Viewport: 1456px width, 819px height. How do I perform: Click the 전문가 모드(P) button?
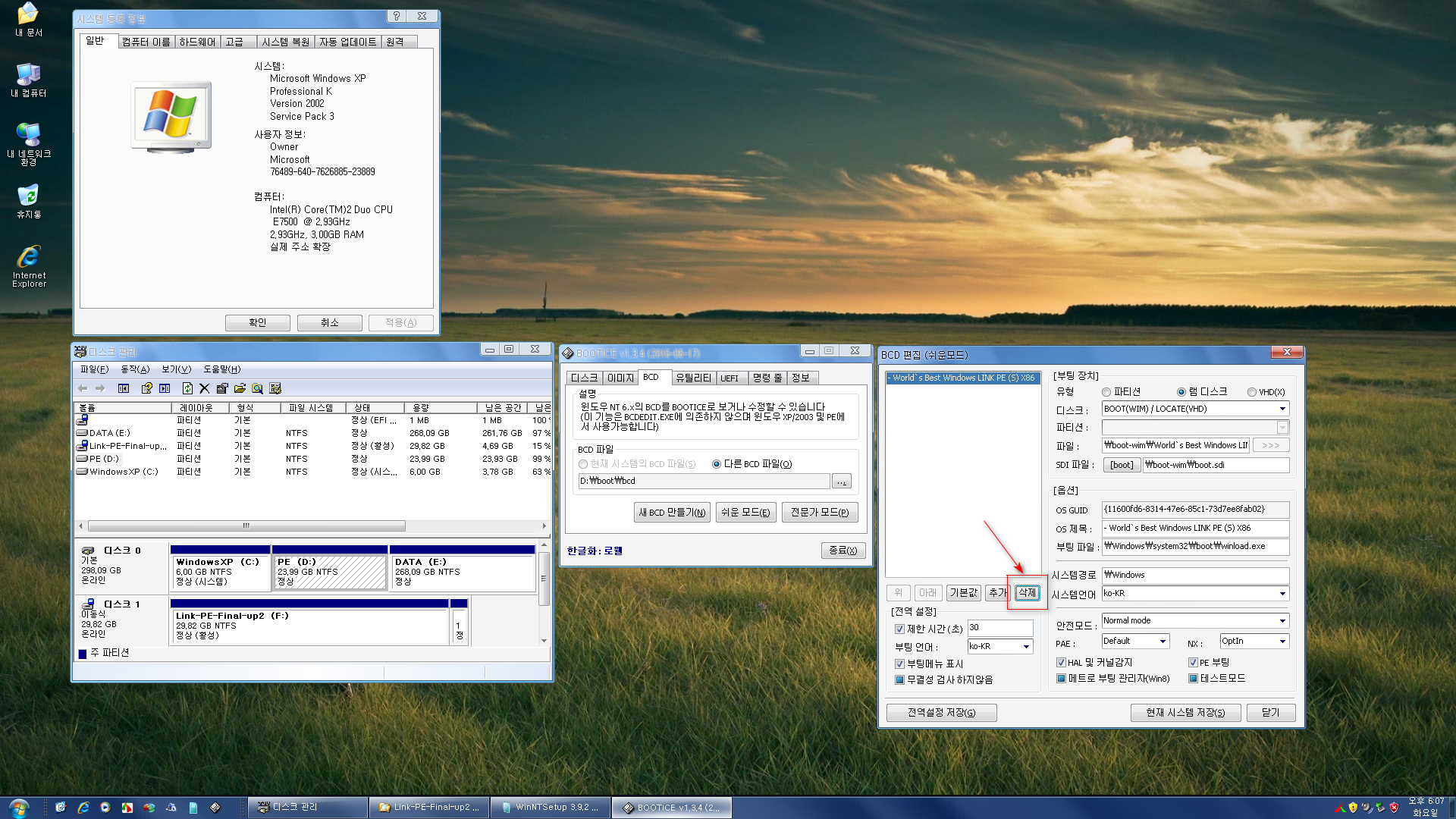pyautogui.click(x=820, y=513)
